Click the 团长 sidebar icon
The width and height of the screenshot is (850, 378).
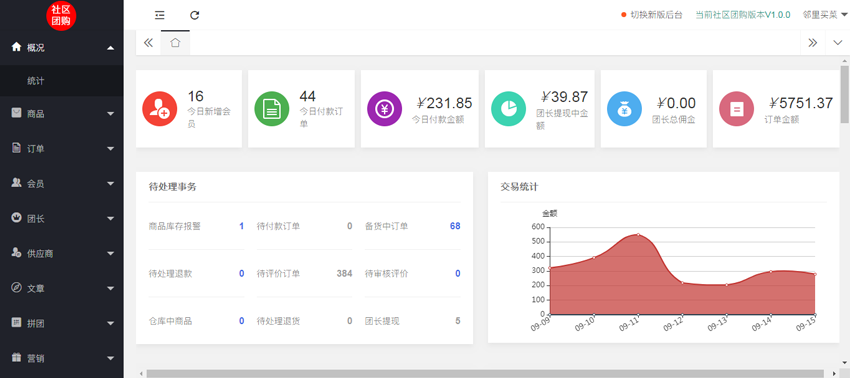pos(16,217)
